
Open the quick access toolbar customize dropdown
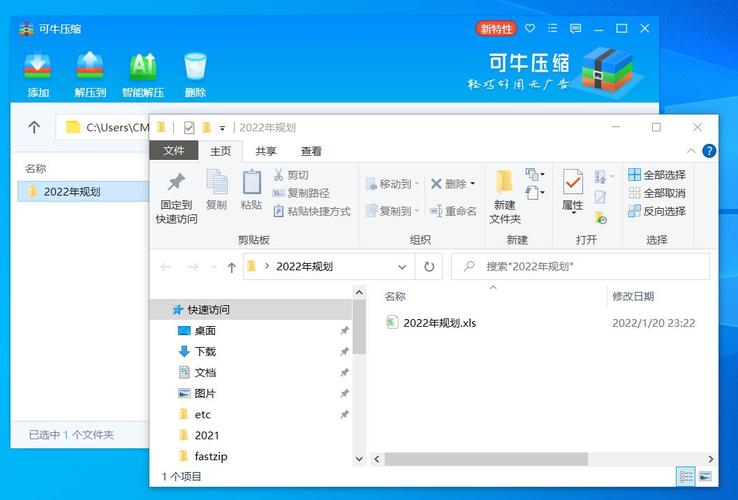tap(222, 128)
